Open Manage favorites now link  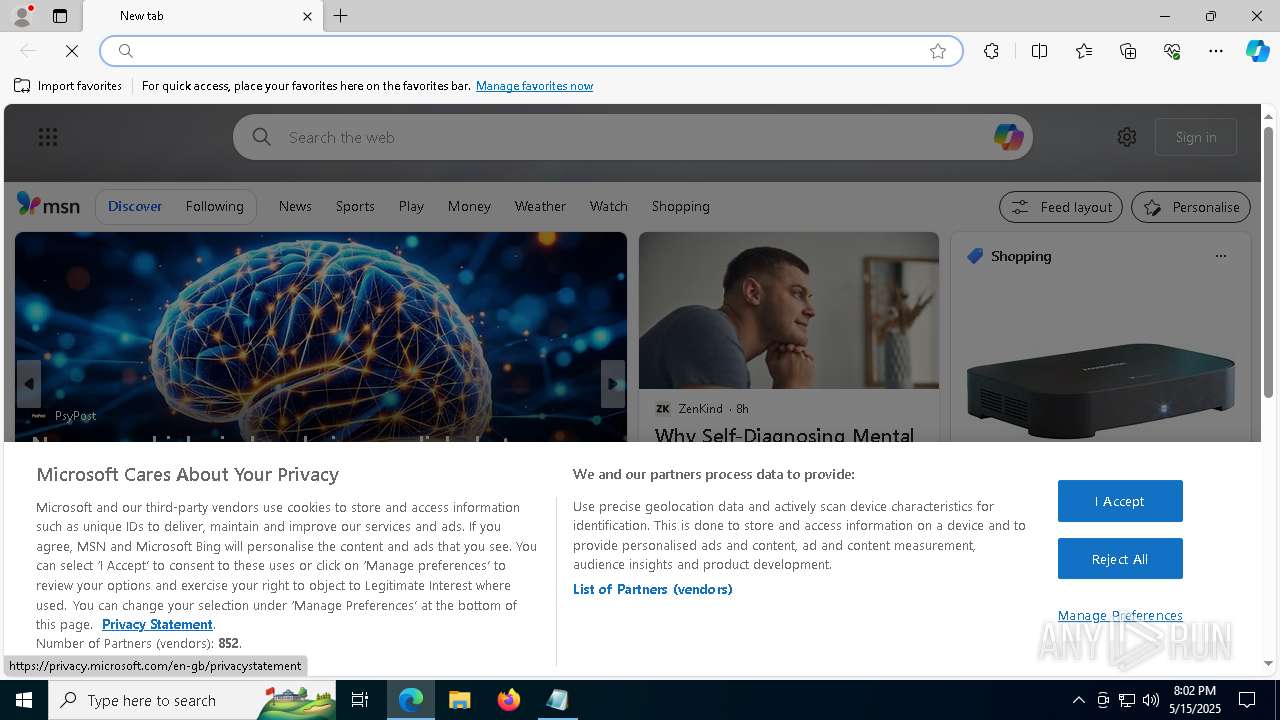(534, 86)
